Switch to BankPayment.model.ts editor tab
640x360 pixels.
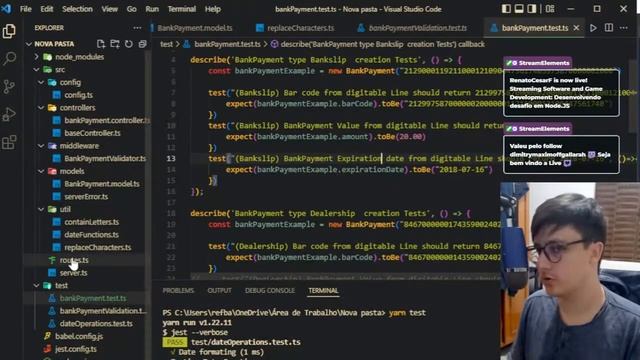click(194, 28)
